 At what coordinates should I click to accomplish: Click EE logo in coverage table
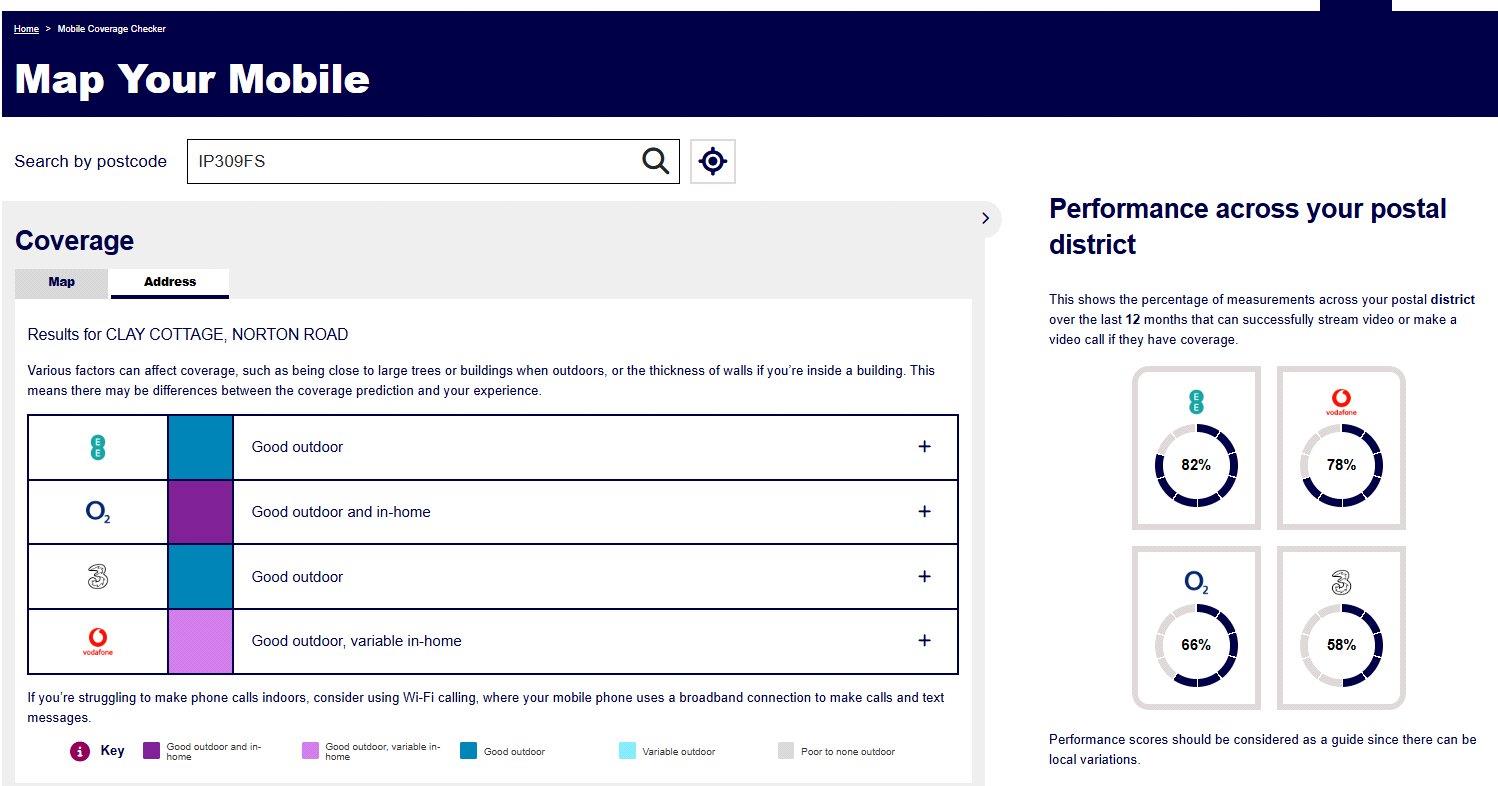point(97,448)
